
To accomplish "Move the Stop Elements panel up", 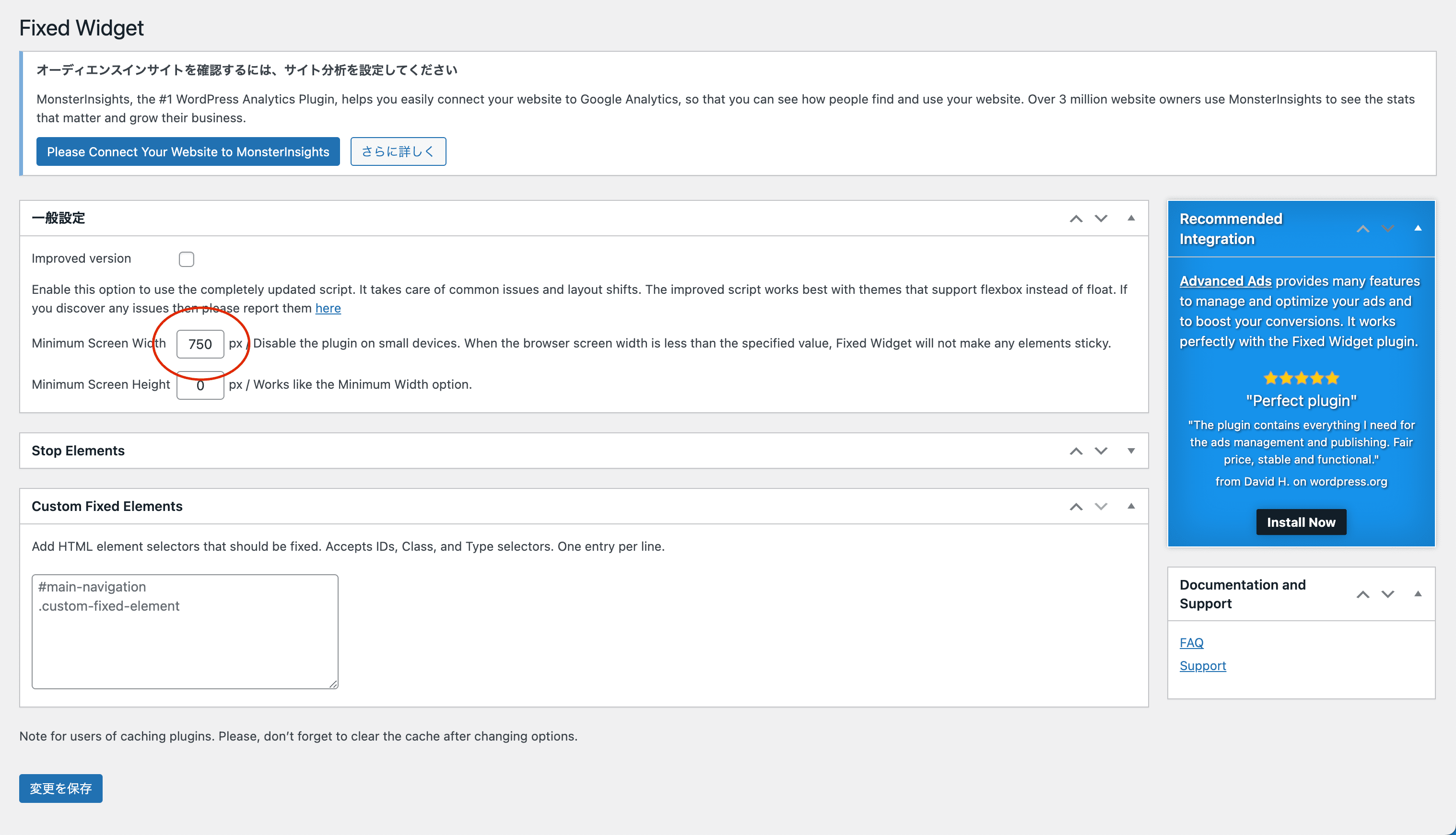I will pyautogui.click(x=1076, y=451).
